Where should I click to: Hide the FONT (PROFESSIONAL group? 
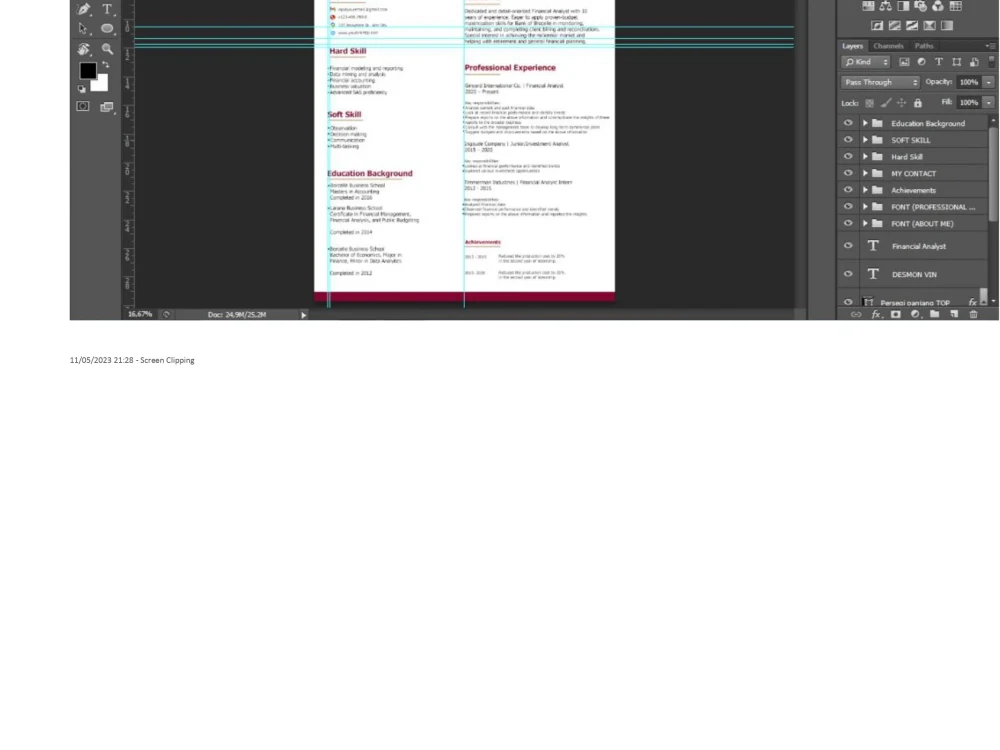pyautogui.click(x=848, y=207)
